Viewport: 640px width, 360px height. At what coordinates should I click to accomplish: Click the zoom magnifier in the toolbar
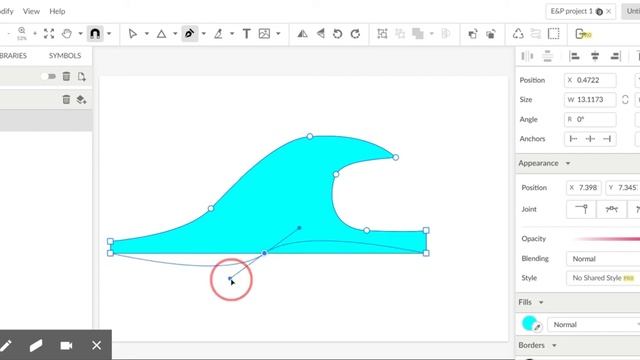point(22,31)
